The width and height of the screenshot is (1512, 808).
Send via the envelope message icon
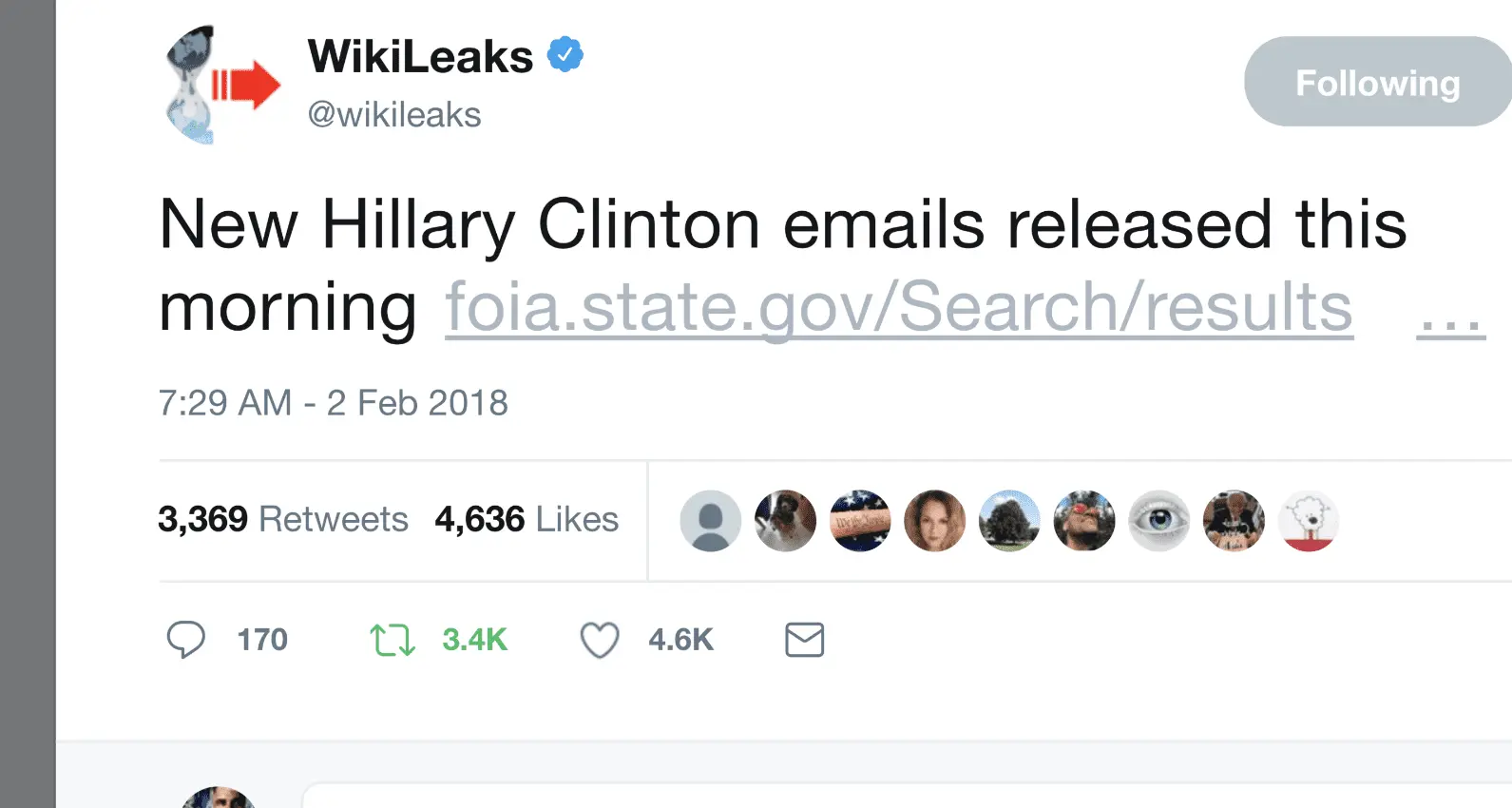(x=804, y=640)
